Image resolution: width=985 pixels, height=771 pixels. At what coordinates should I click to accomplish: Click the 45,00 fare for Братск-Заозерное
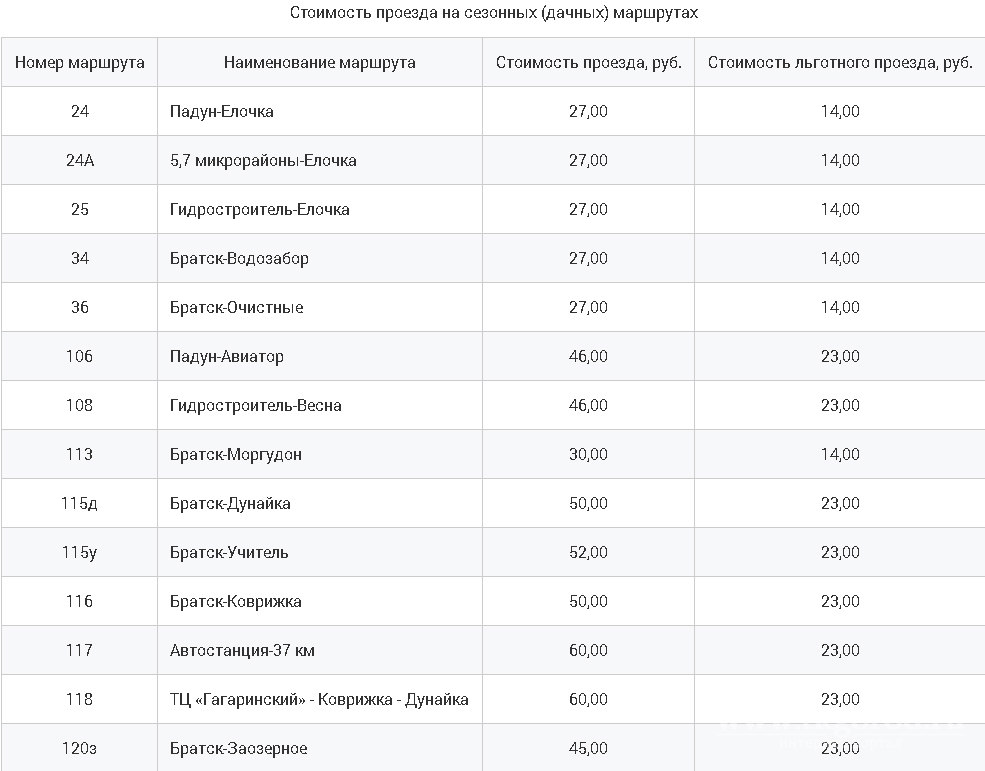(x=589, y=748)
